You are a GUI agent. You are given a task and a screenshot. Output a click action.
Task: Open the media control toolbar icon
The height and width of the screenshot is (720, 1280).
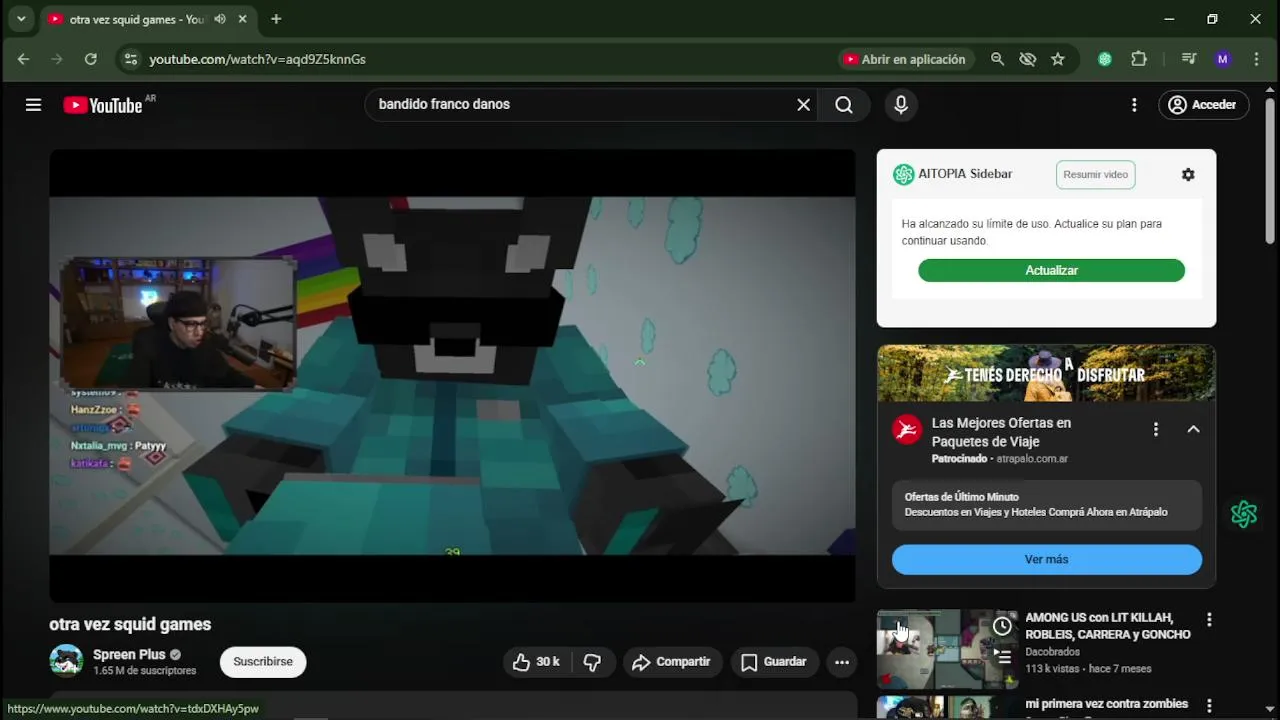click(x=1189, y=60)
